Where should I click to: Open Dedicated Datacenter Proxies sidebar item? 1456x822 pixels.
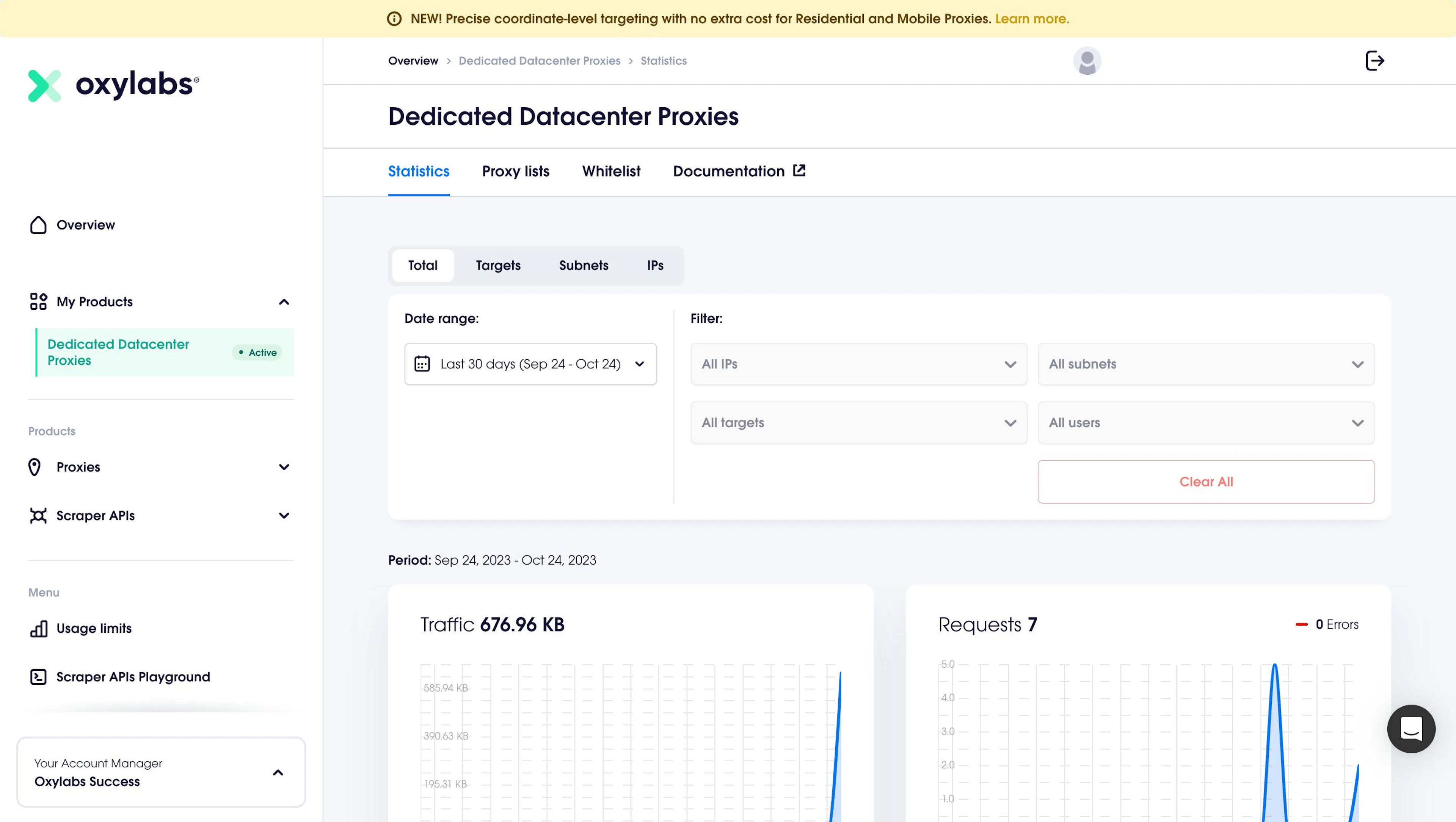[165, 352]
